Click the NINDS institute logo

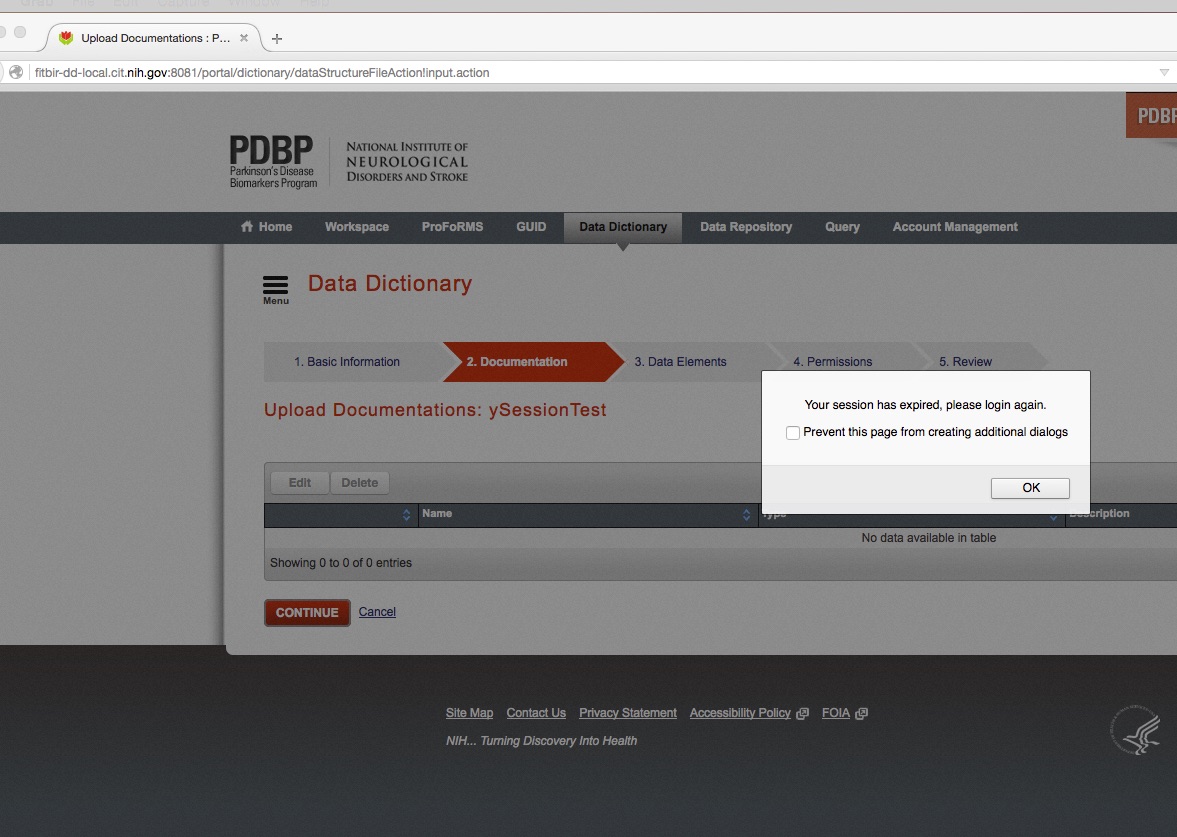(x=407, y=161)
